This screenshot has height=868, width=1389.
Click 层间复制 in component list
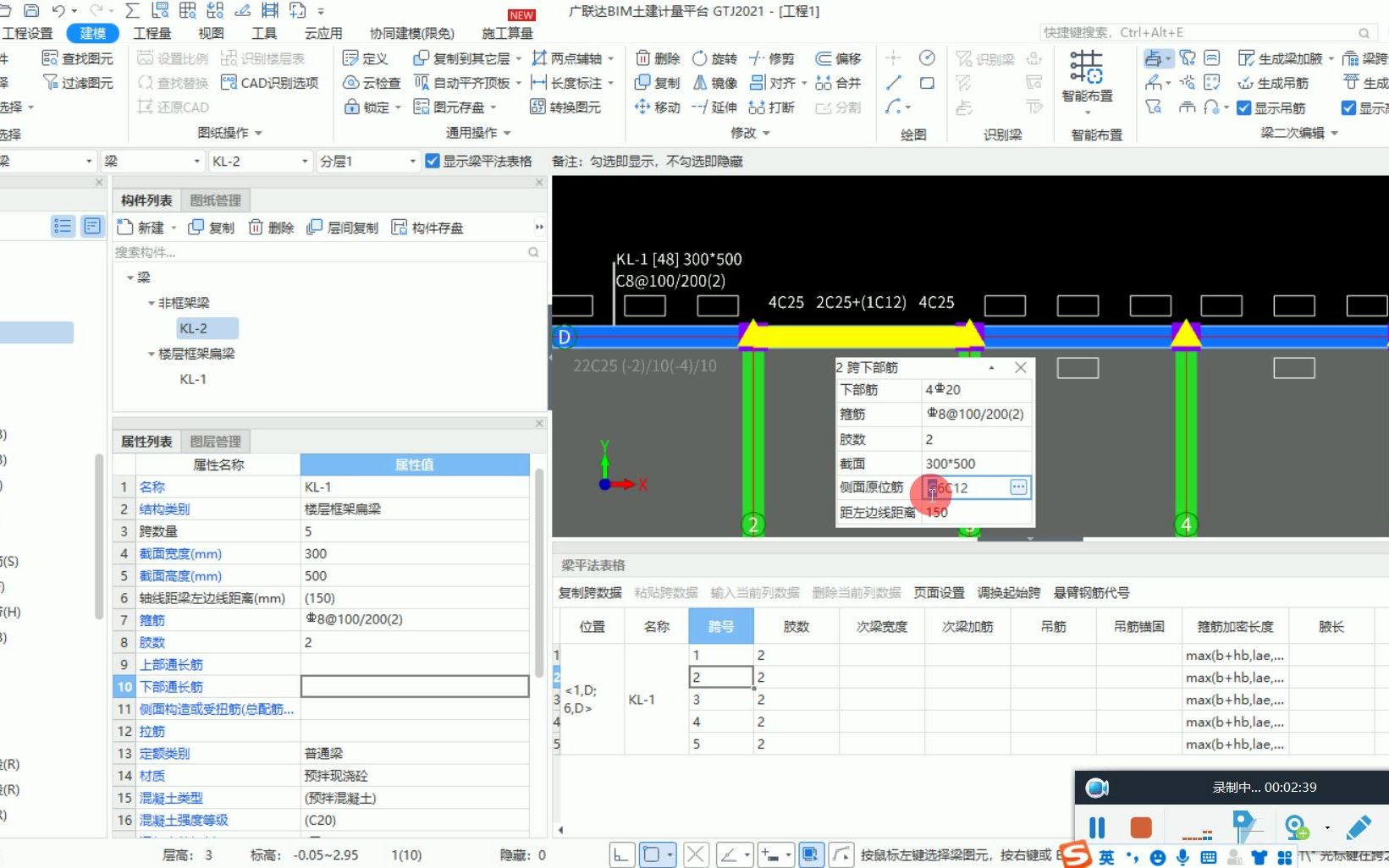tap(343, 228)
